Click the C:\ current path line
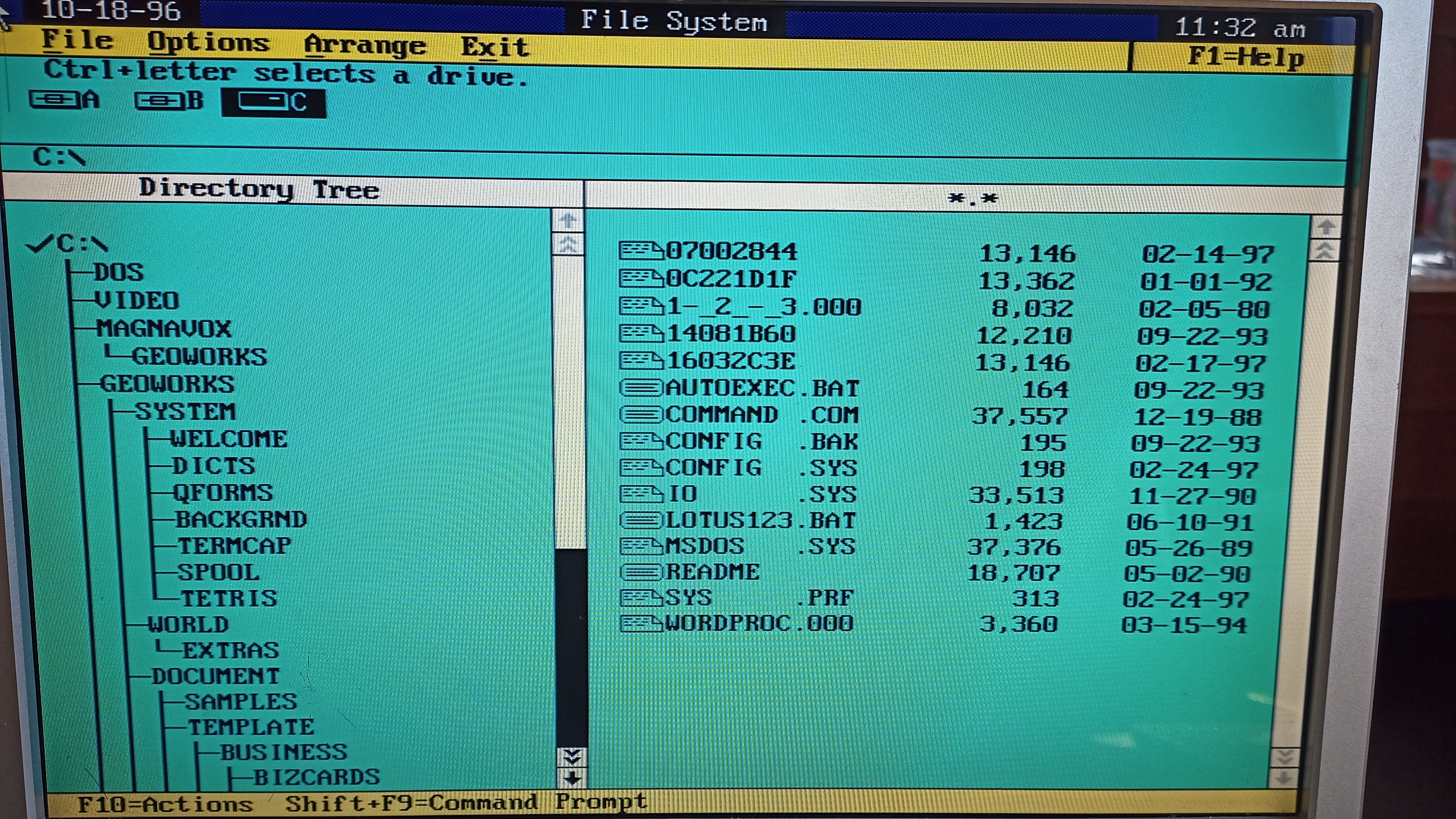 tap(59, 157)
